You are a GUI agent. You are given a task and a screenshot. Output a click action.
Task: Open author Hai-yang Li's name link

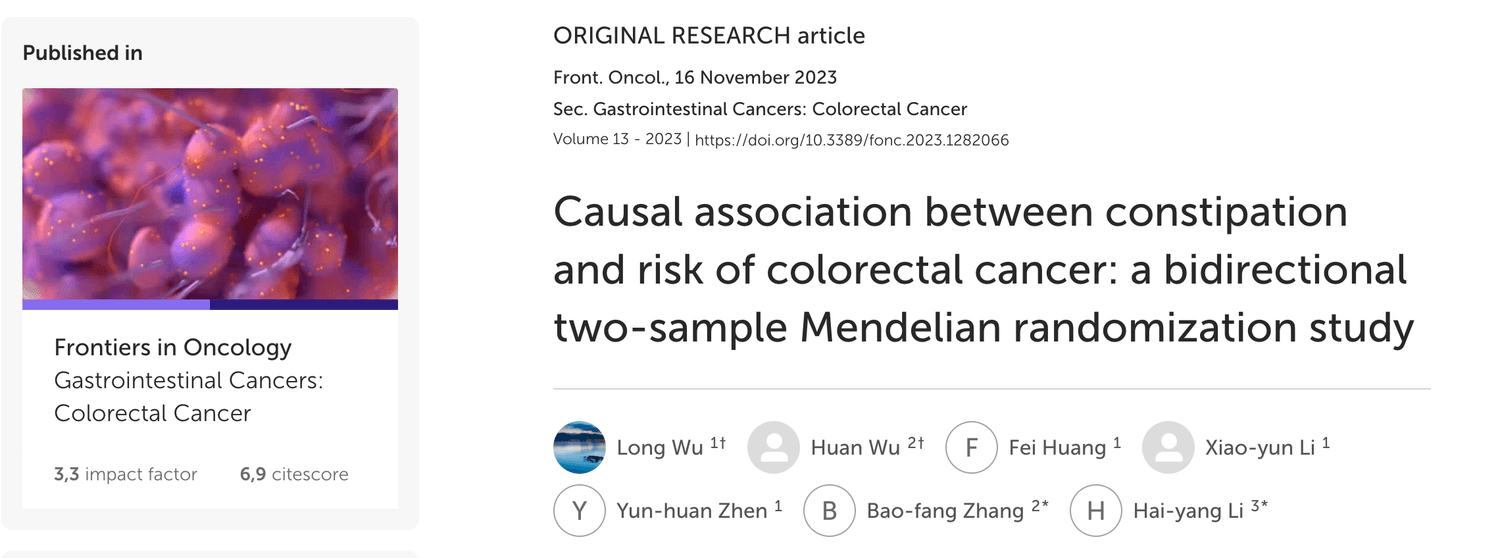tap(1188, 512)
